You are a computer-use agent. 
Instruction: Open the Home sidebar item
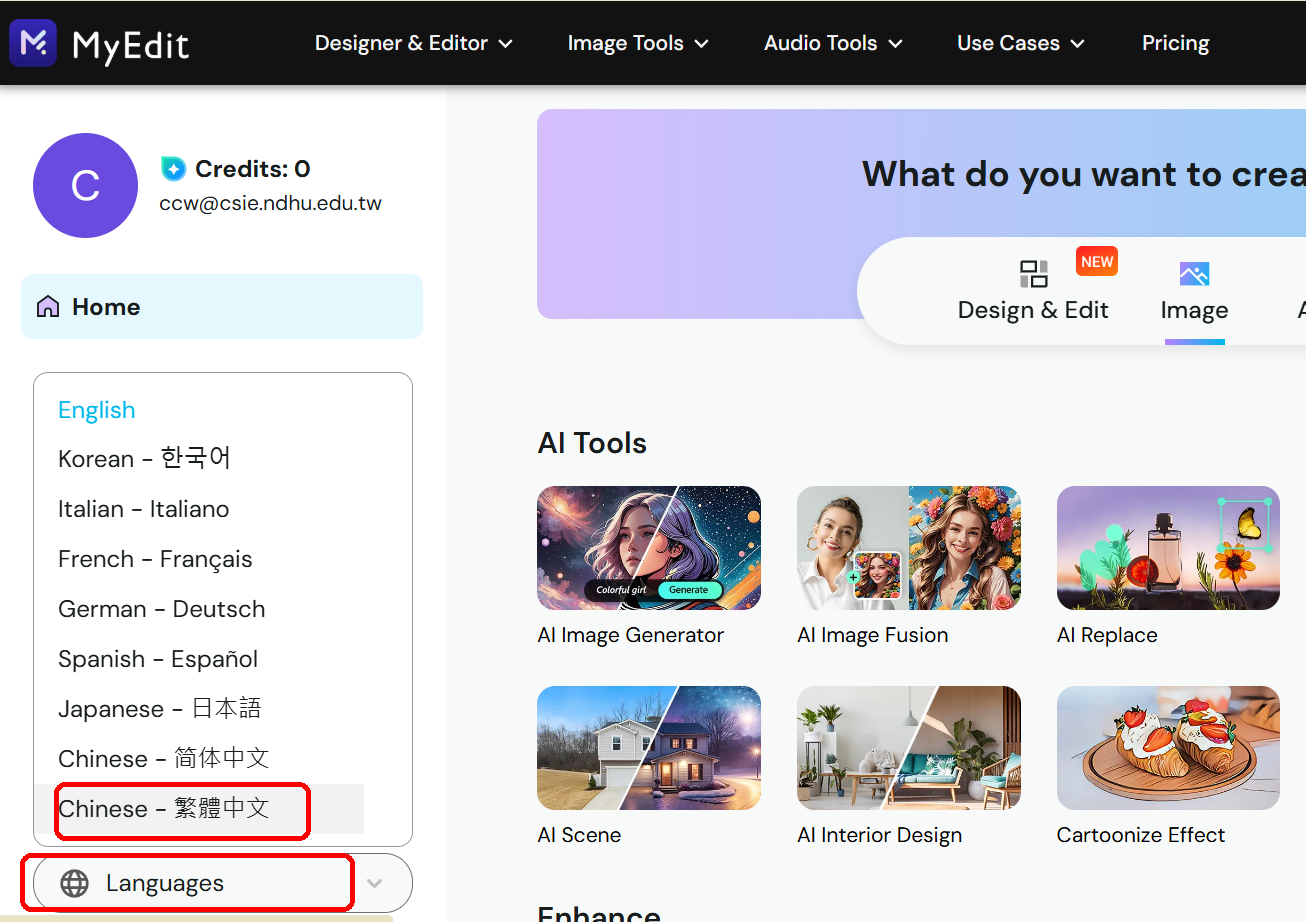(222, 307)
